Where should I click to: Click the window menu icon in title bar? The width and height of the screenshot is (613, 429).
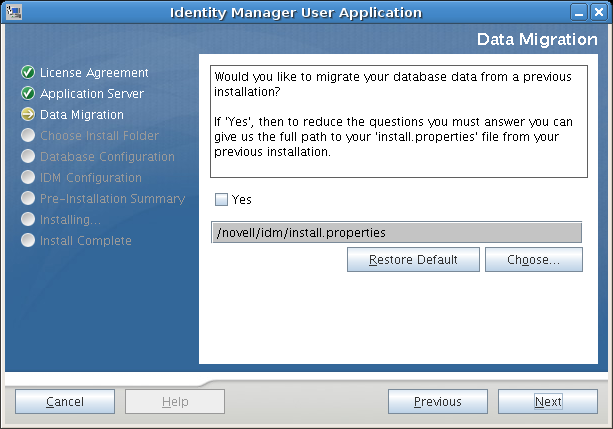[13, 12]
